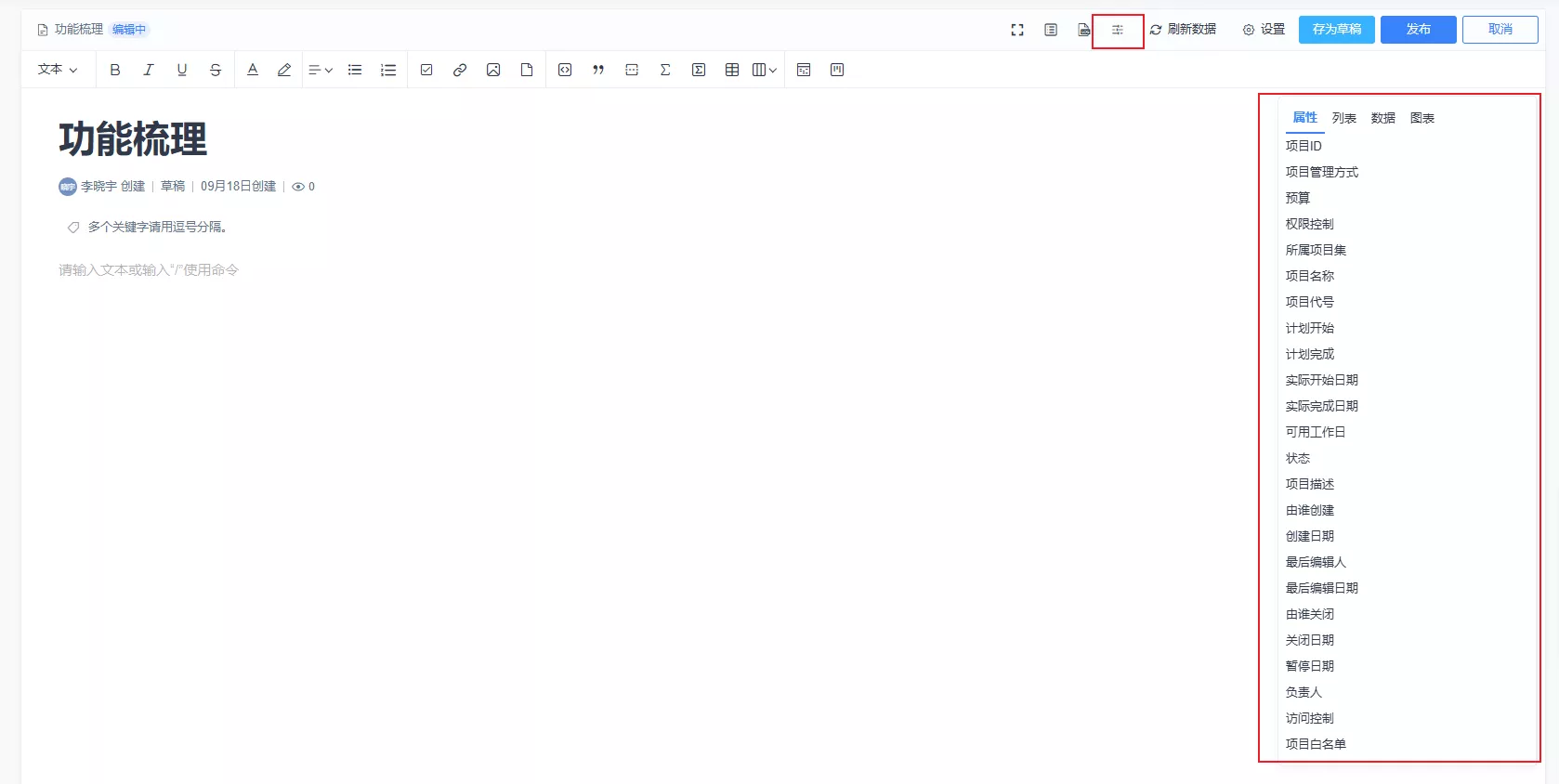
Task: Switch to fullscreen editing mode
Action: (1017, 30)
